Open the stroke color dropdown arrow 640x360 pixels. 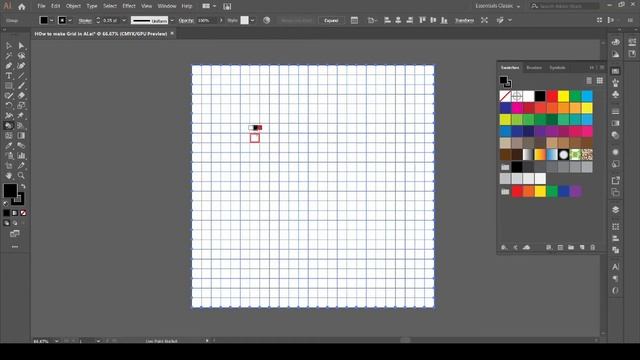pyautogui.click(x=70, y=20)
